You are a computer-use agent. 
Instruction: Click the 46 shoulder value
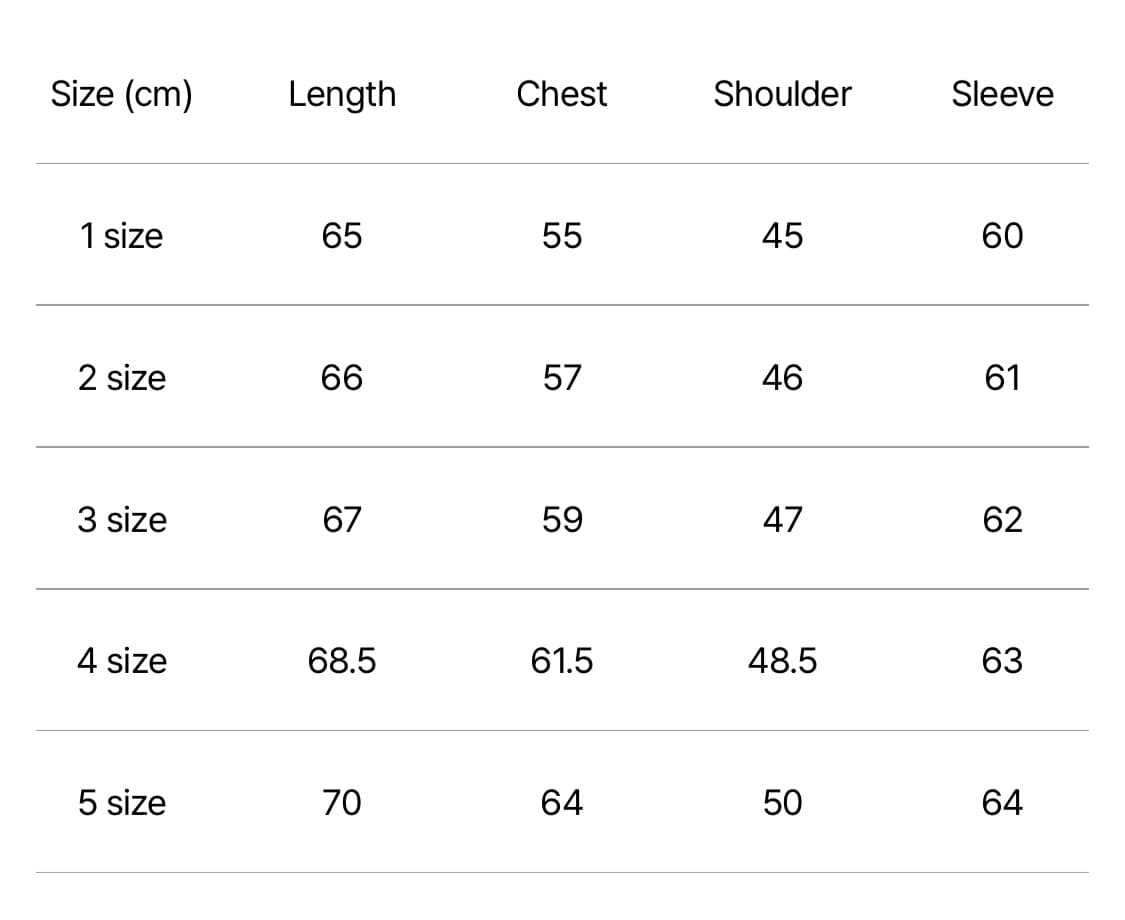click(782, 378)
